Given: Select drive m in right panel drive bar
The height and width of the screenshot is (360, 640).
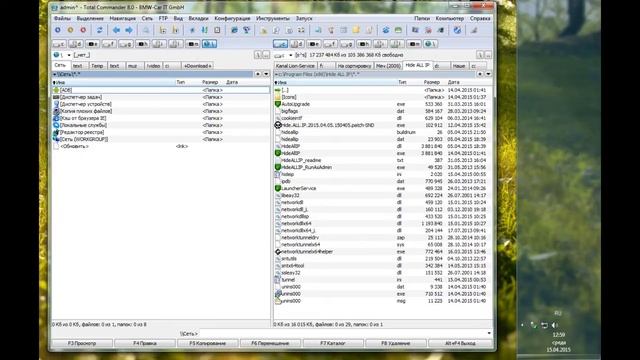Looking at the screenshot, I should point(413,44).
